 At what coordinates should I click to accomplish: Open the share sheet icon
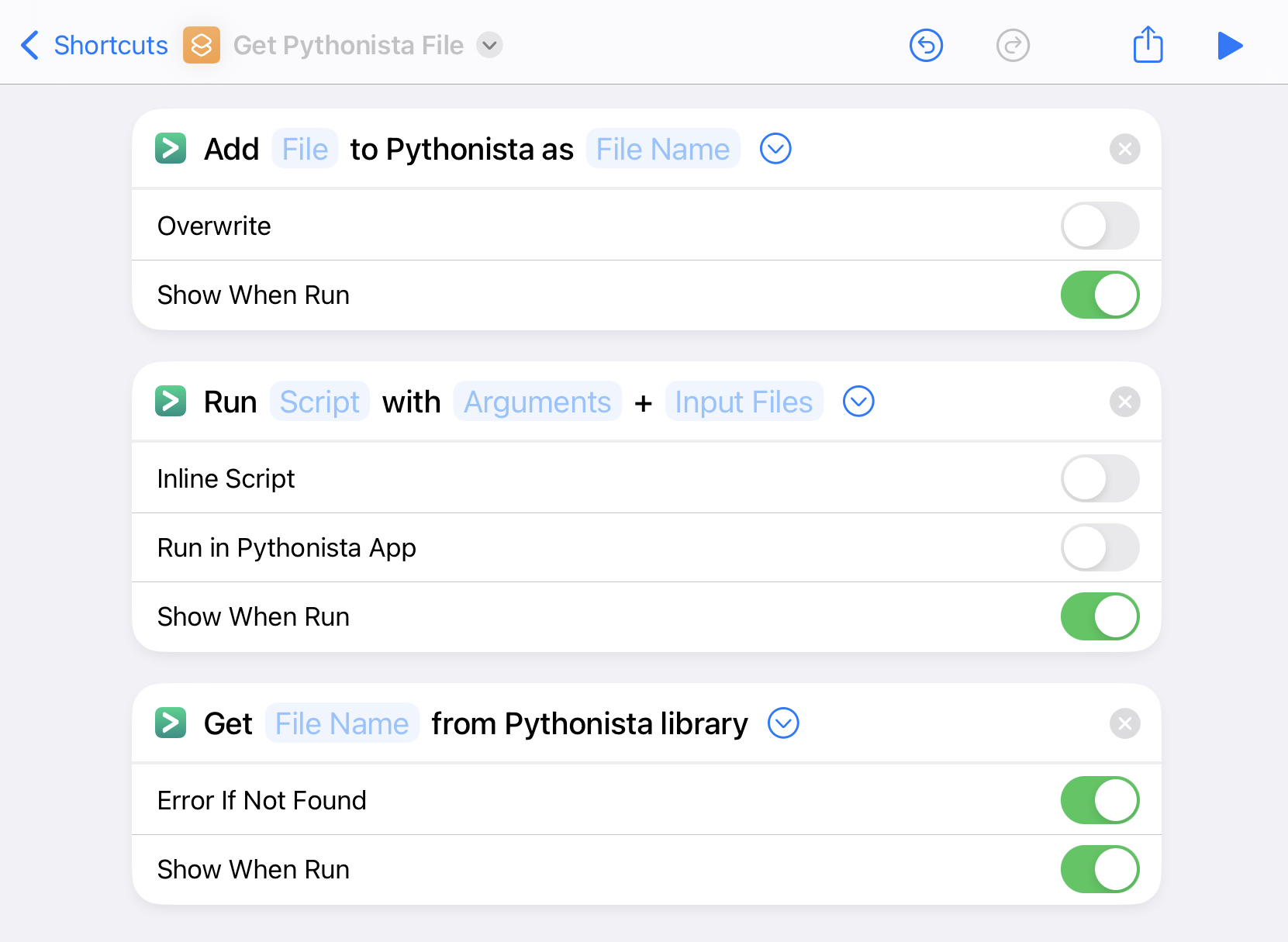click(1148, 44)
